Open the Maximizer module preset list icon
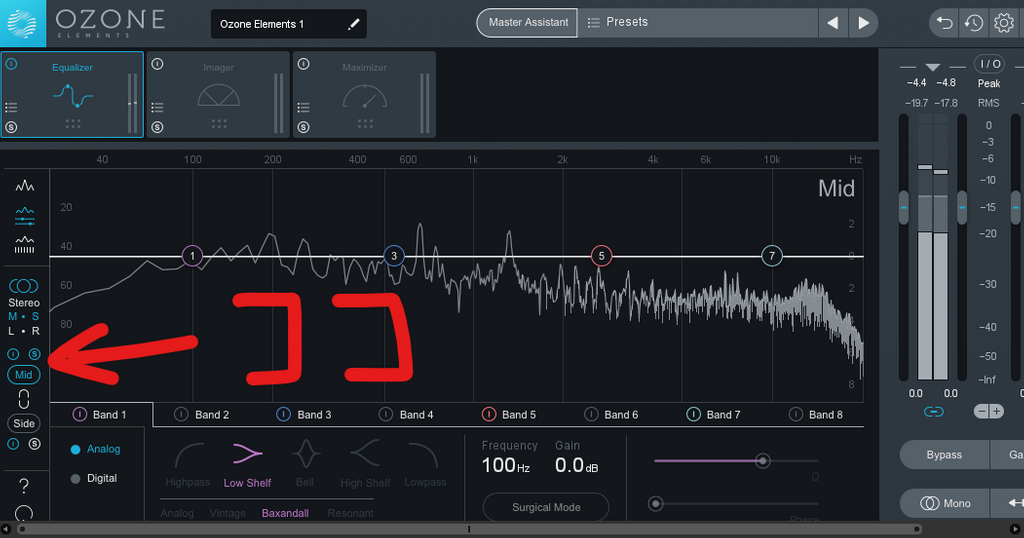Viewport: 1024px width, 538px height. pos(304,108)
